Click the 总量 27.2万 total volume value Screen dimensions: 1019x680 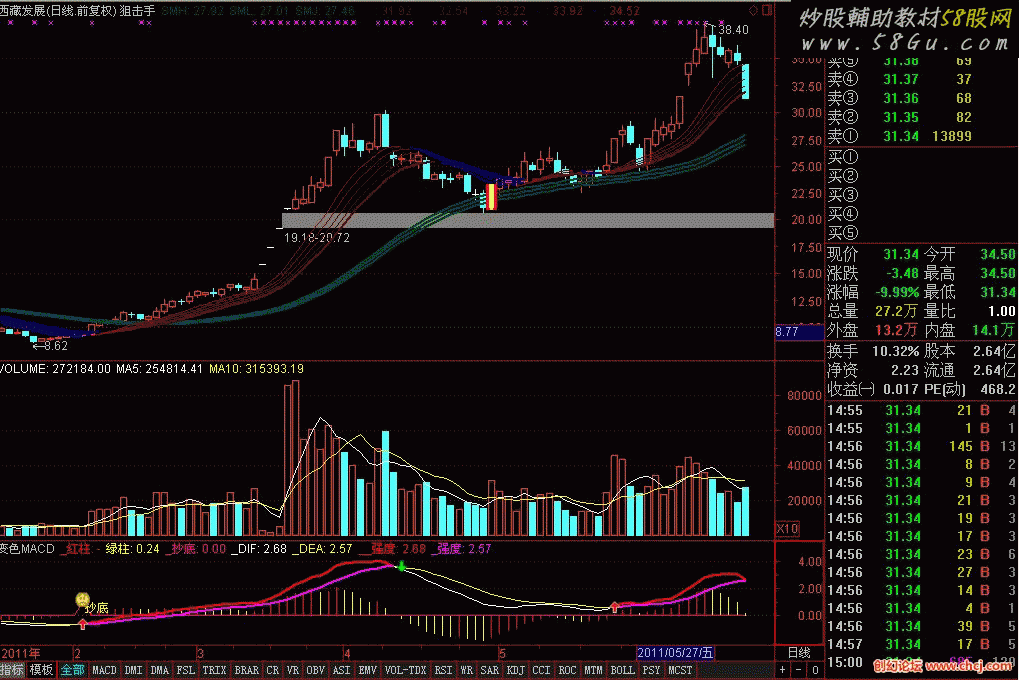coord(897,311)
